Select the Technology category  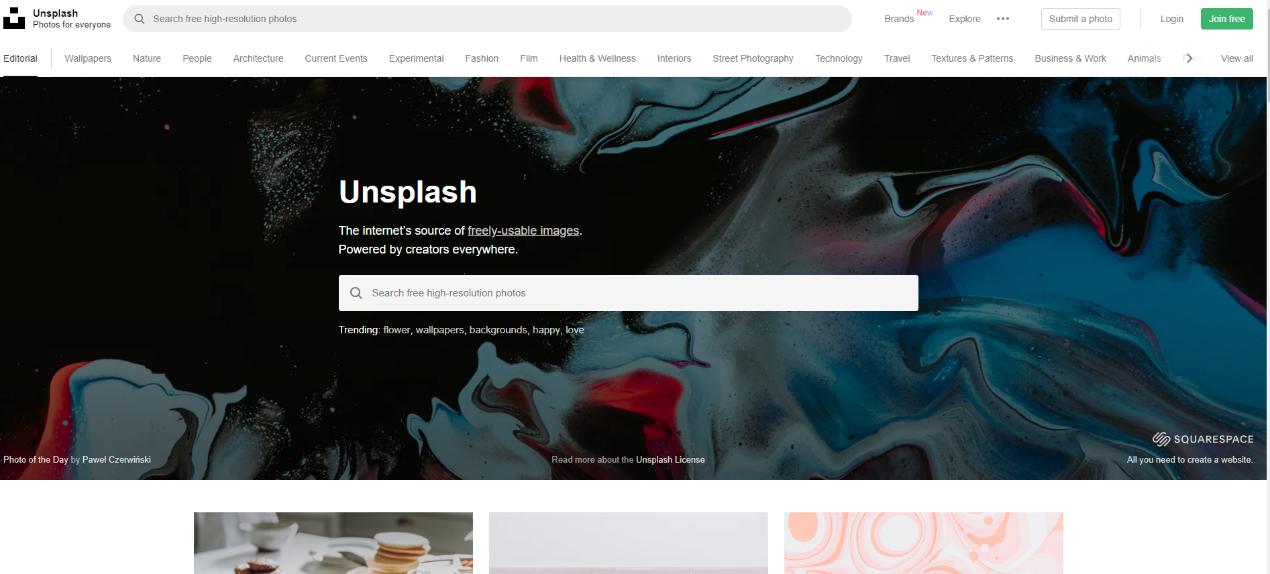tap(839, 58)
